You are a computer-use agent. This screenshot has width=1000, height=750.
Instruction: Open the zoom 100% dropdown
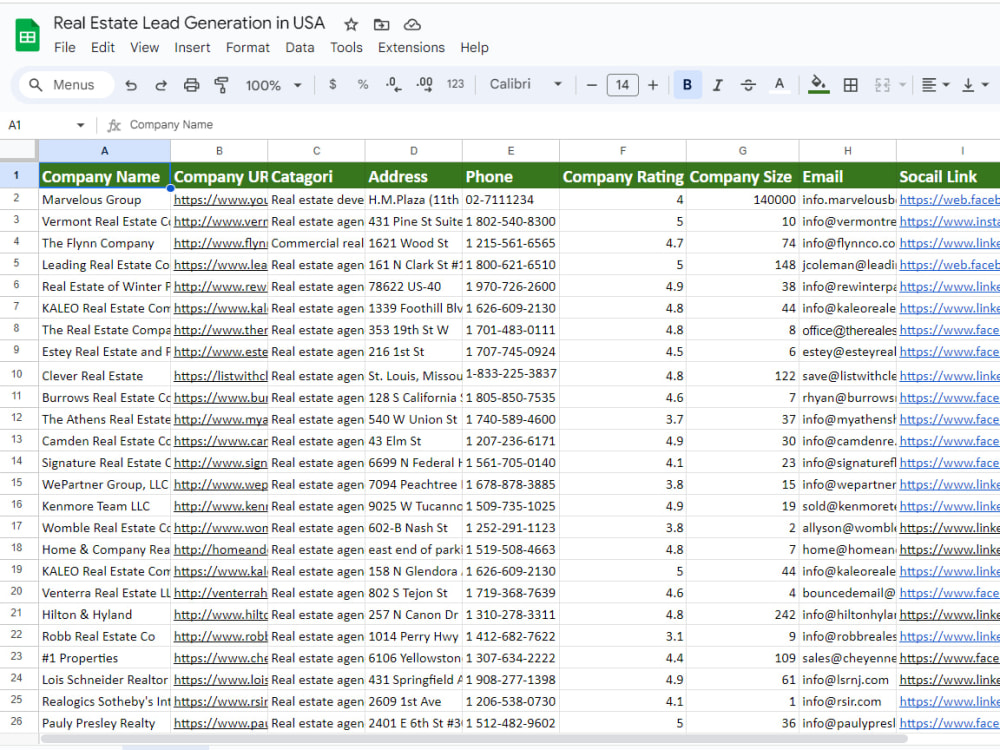(274, 85)
